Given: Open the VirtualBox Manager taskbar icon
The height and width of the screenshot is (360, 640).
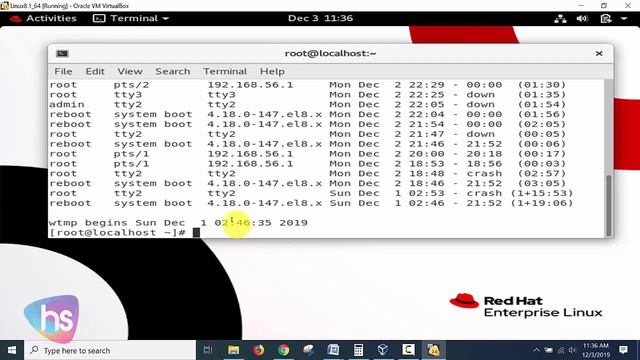Looking at the screenshot, I should coord(383,350).
